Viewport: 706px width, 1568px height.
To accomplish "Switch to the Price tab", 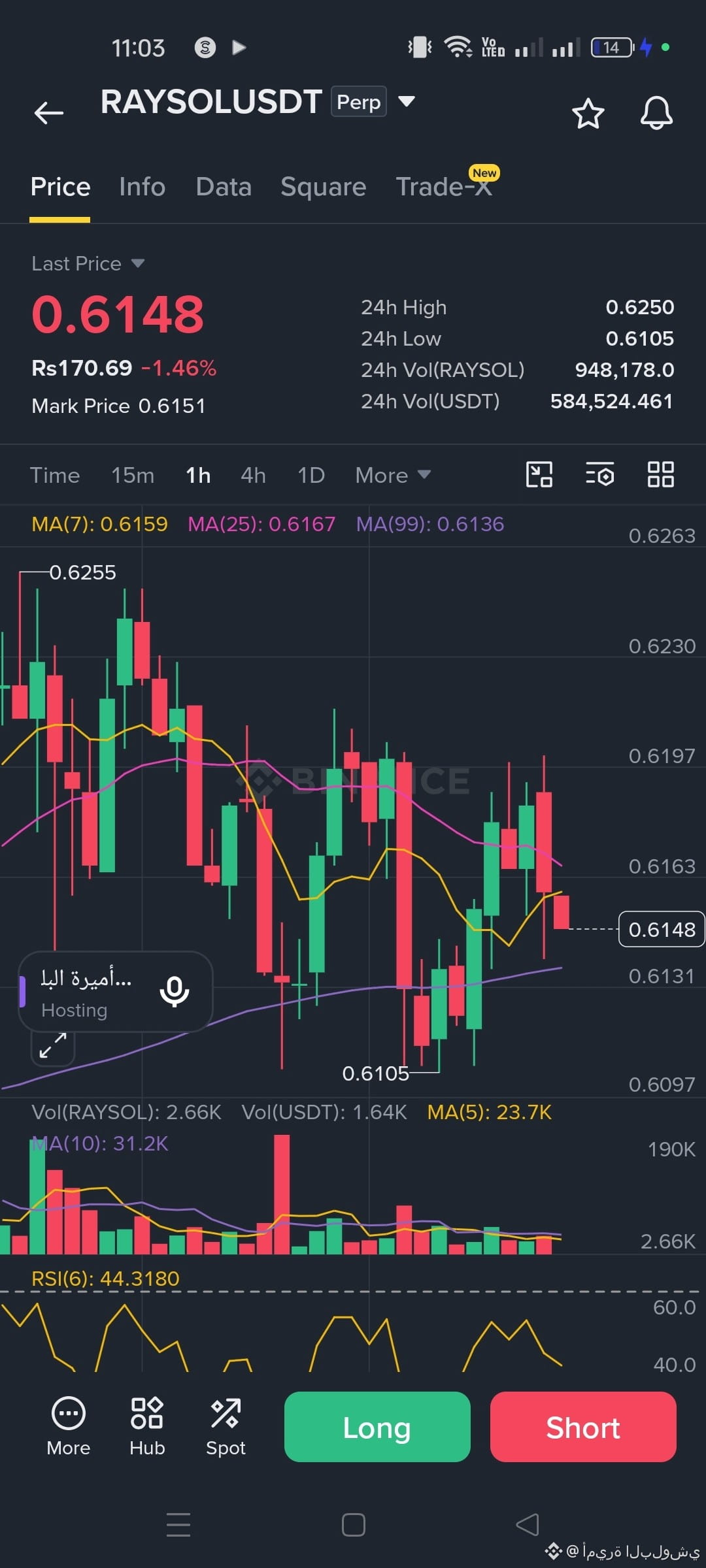I will pos(60,187).
